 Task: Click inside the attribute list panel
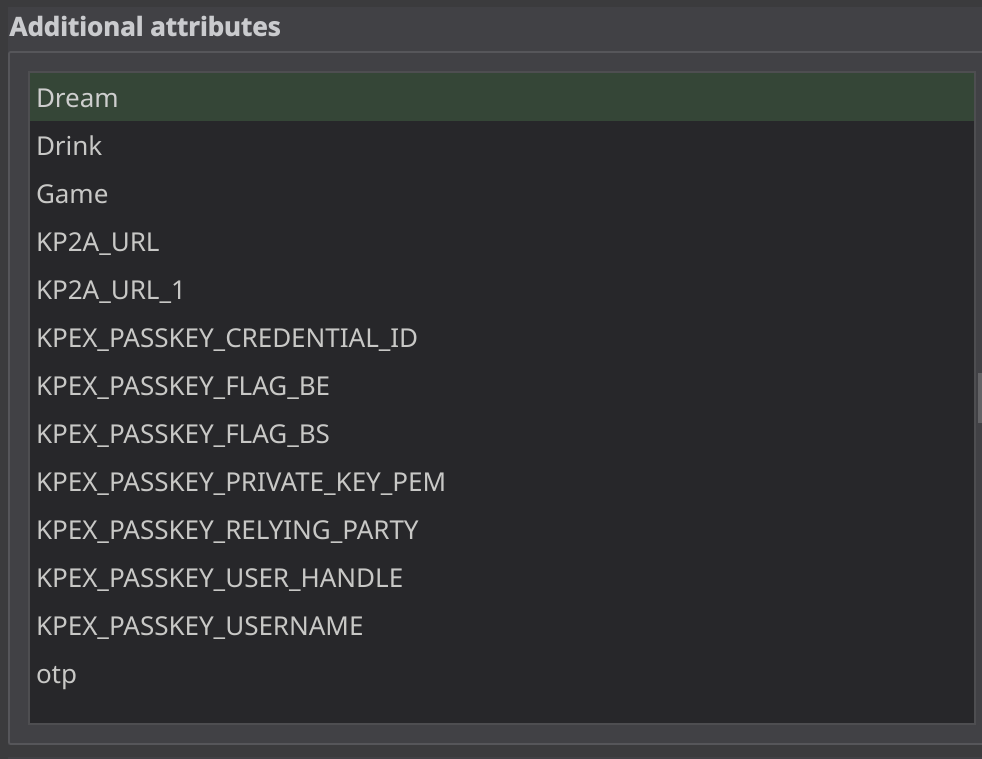click(500, 400)
